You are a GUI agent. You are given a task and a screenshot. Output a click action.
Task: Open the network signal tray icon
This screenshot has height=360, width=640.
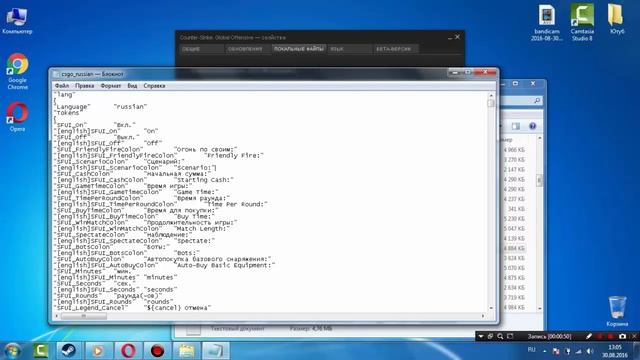point(578,351)
